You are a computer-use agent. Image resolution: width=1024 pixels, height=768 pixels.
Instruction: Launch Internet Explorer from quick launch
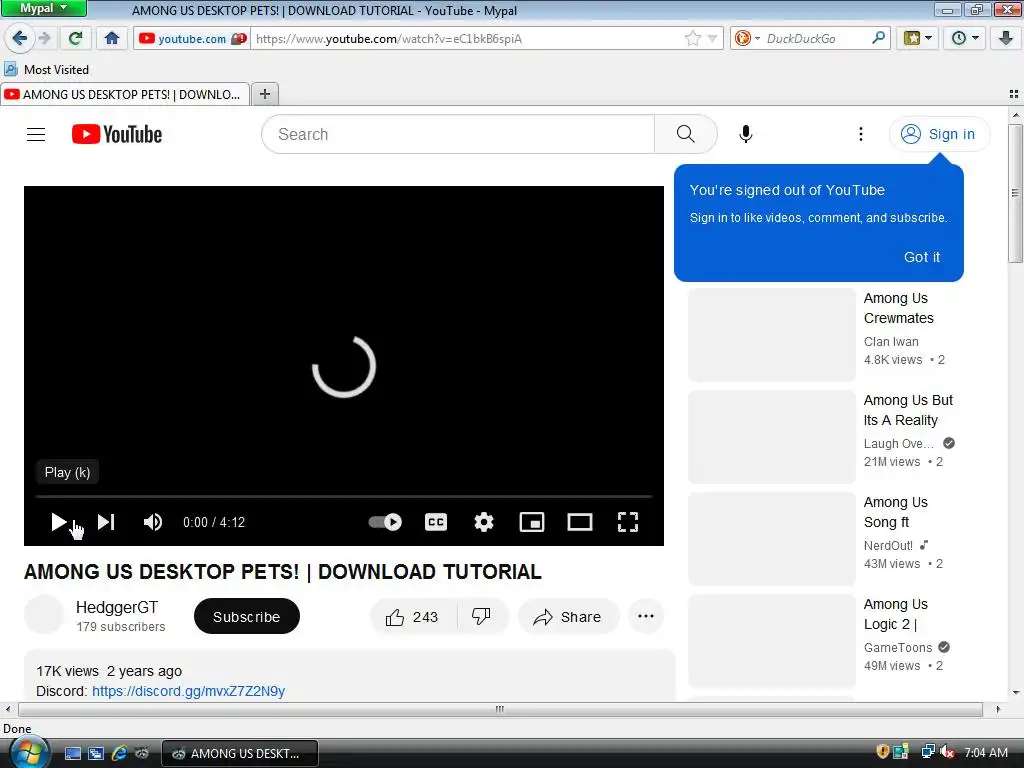[x=119, y=753]
